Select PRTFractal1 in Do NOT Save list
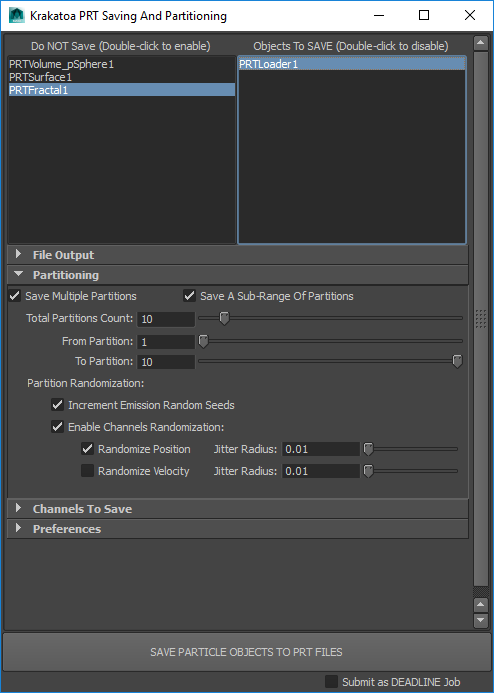The width and height of the screenshot is (494, 693). (x=122, y=90)
